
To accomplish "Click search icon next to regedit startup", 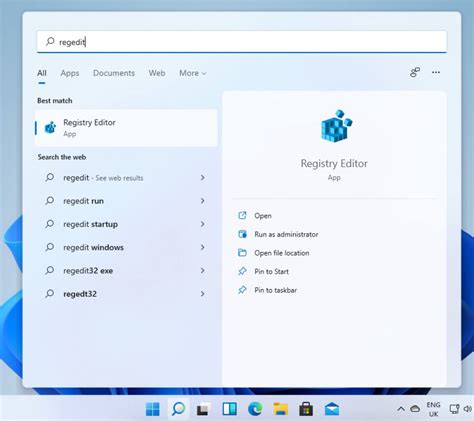I will point(50,224).
